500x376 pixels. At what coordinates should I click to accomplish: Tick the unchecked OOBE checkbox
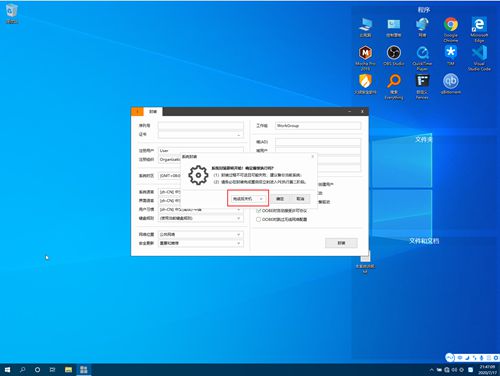(258, 219)
